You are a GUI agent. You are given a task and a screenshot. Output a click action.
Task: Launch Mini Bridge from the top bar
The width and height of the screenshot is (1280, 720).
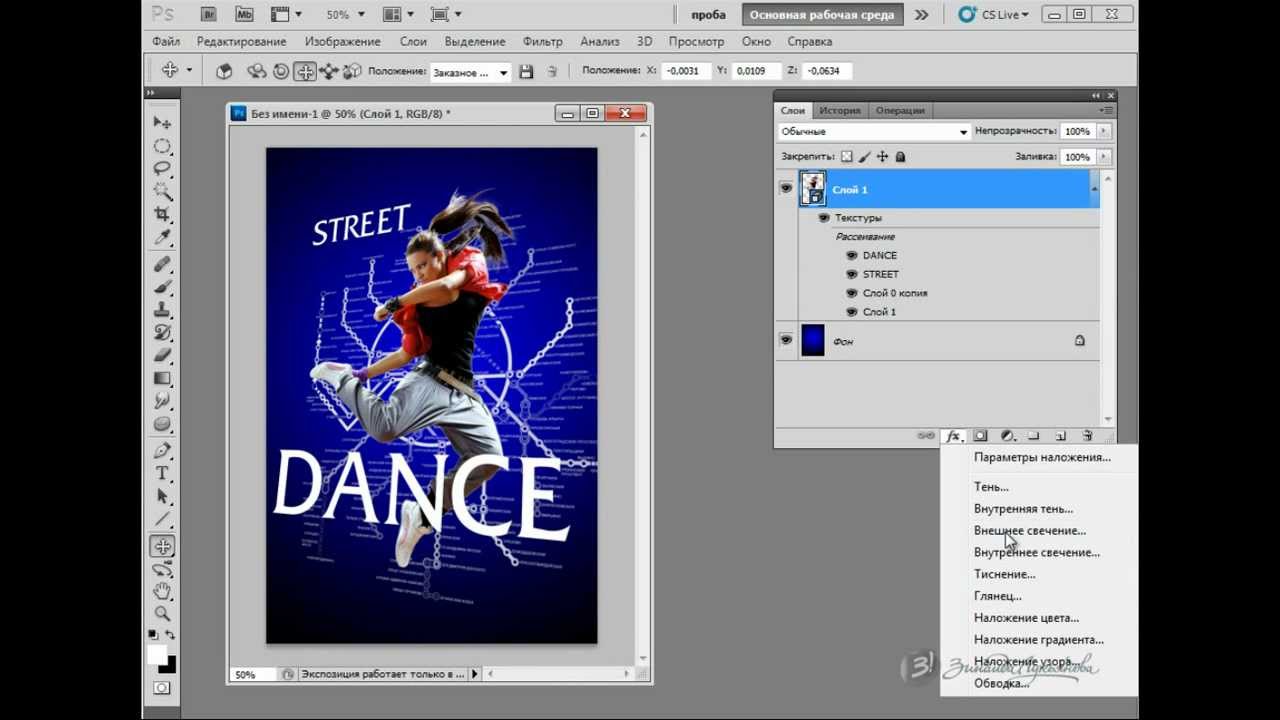244,14
